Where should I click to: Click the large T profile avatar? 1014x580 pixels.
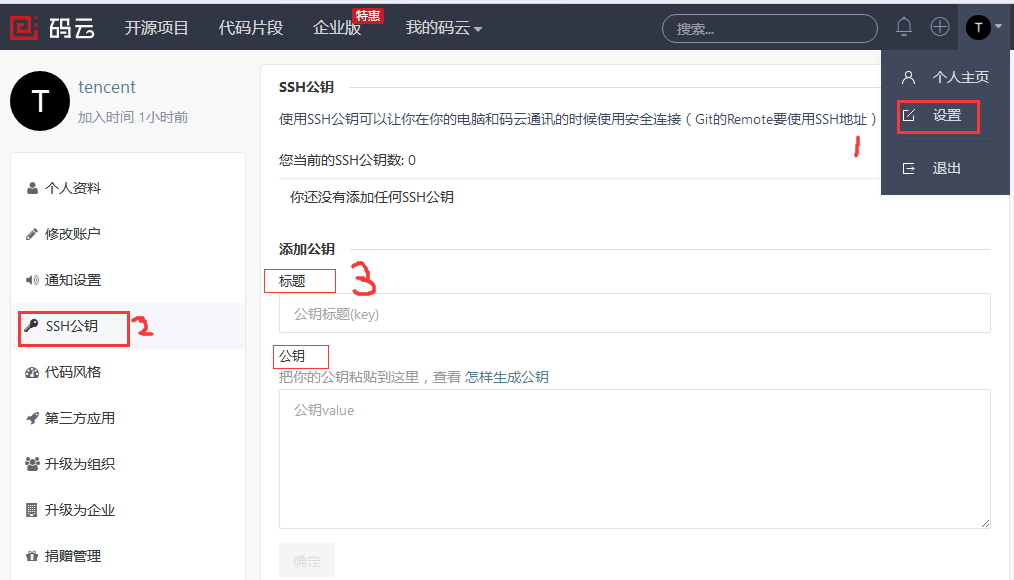(x=40, y=101)
